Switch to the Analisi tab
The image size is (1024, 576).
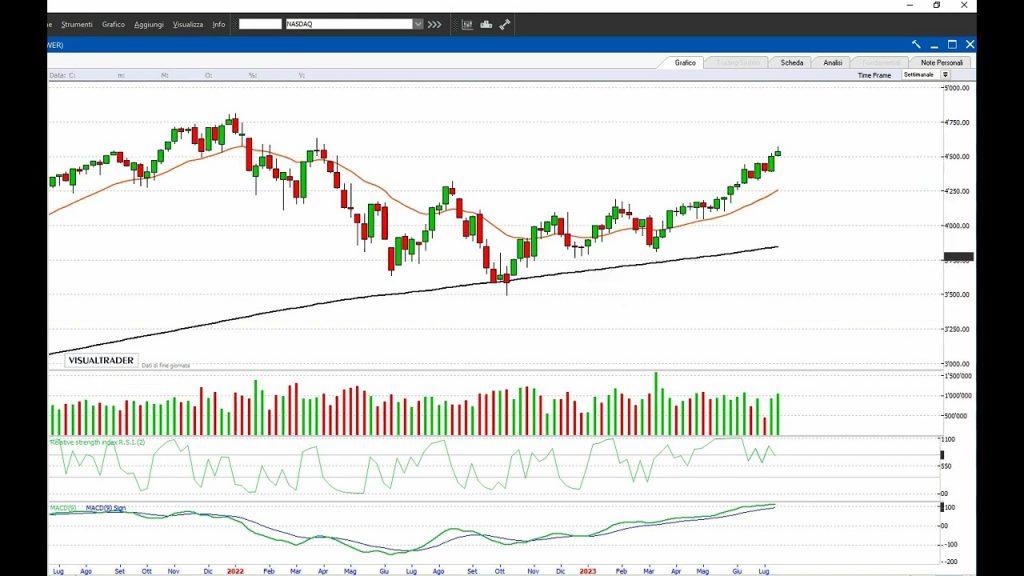(x=833, y=62)
